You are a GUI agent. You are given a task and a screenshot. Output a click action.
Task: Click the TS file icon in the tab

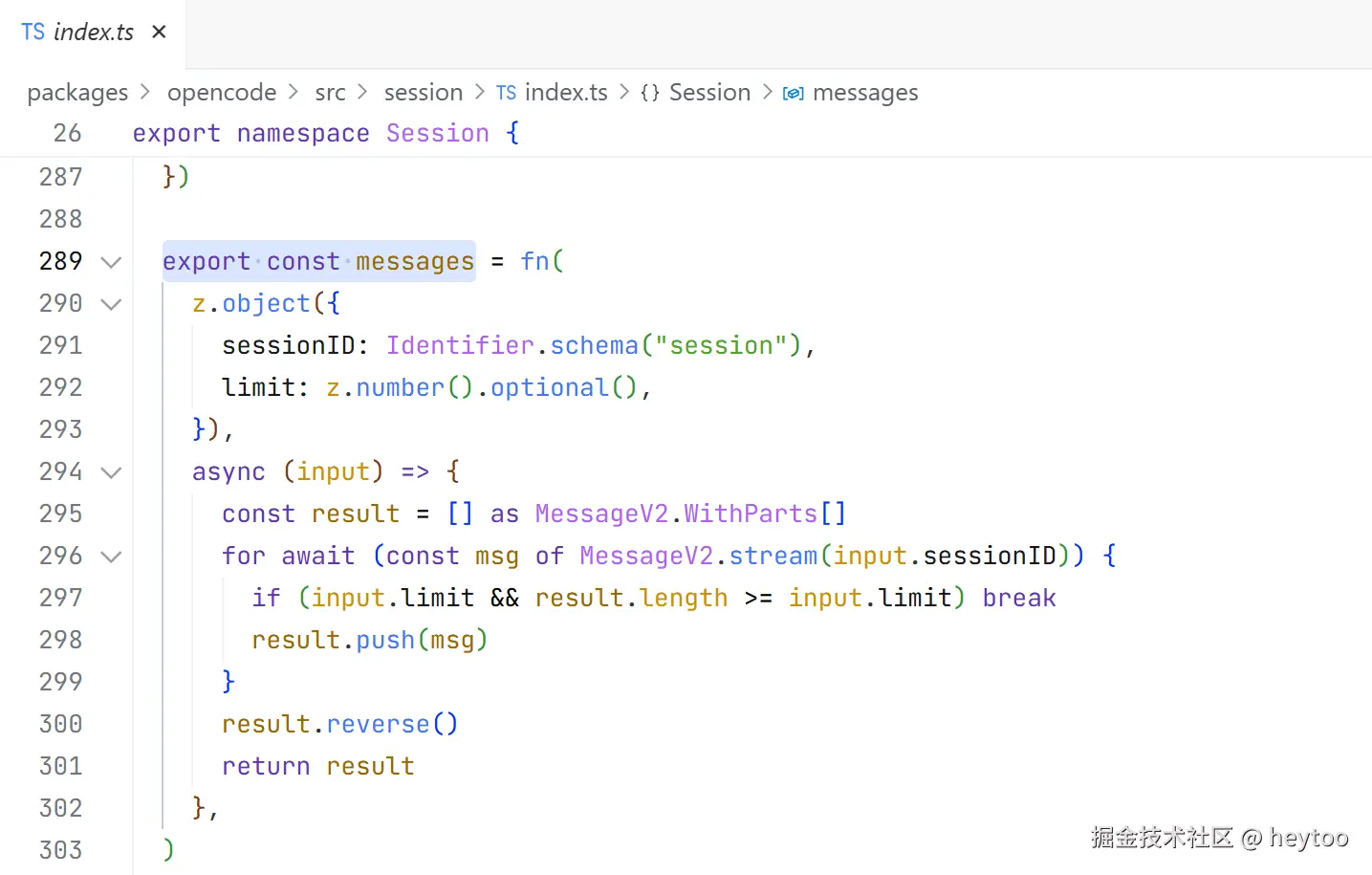[x=33, y=33]
